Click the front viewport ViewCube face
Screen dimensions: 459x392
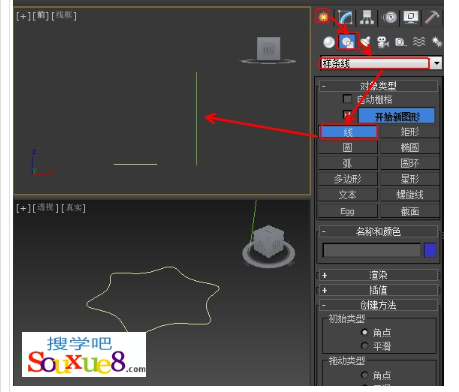tap(268, 48)
